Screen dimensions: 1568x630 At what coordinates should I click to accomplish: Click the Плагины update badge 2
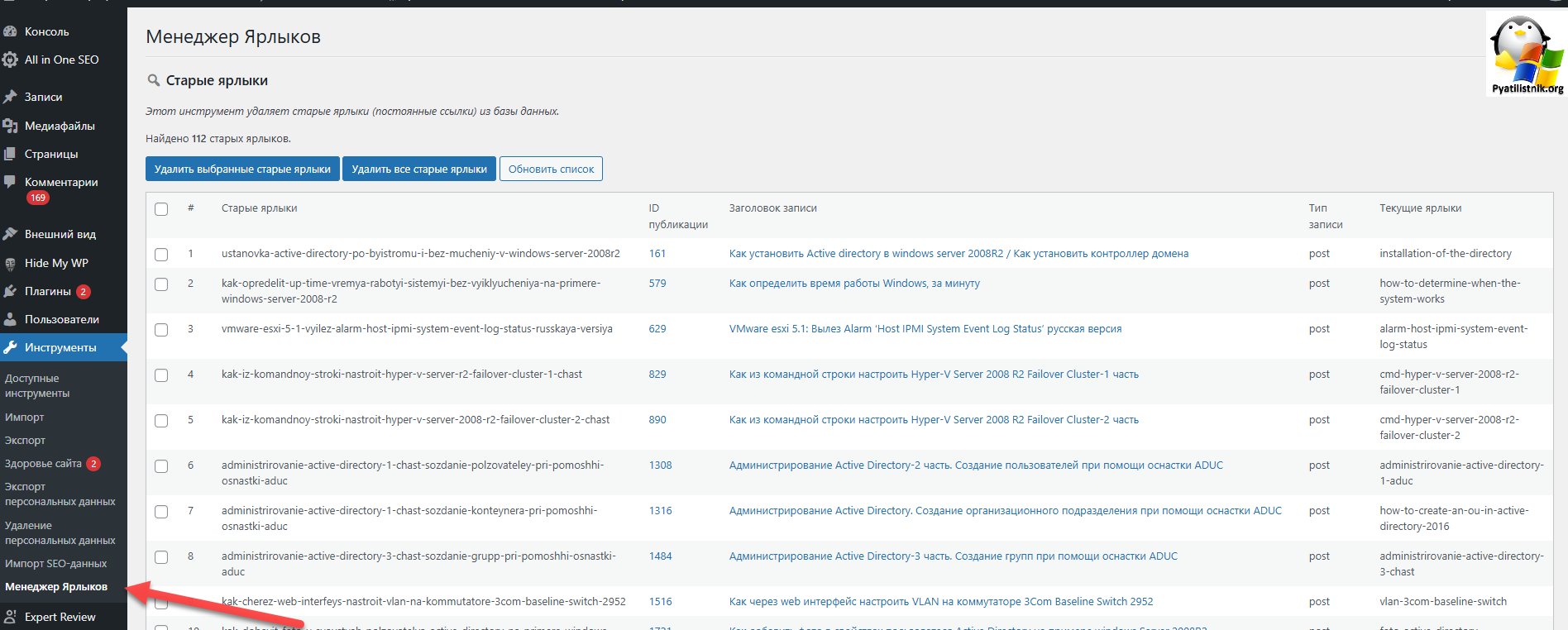84,291
